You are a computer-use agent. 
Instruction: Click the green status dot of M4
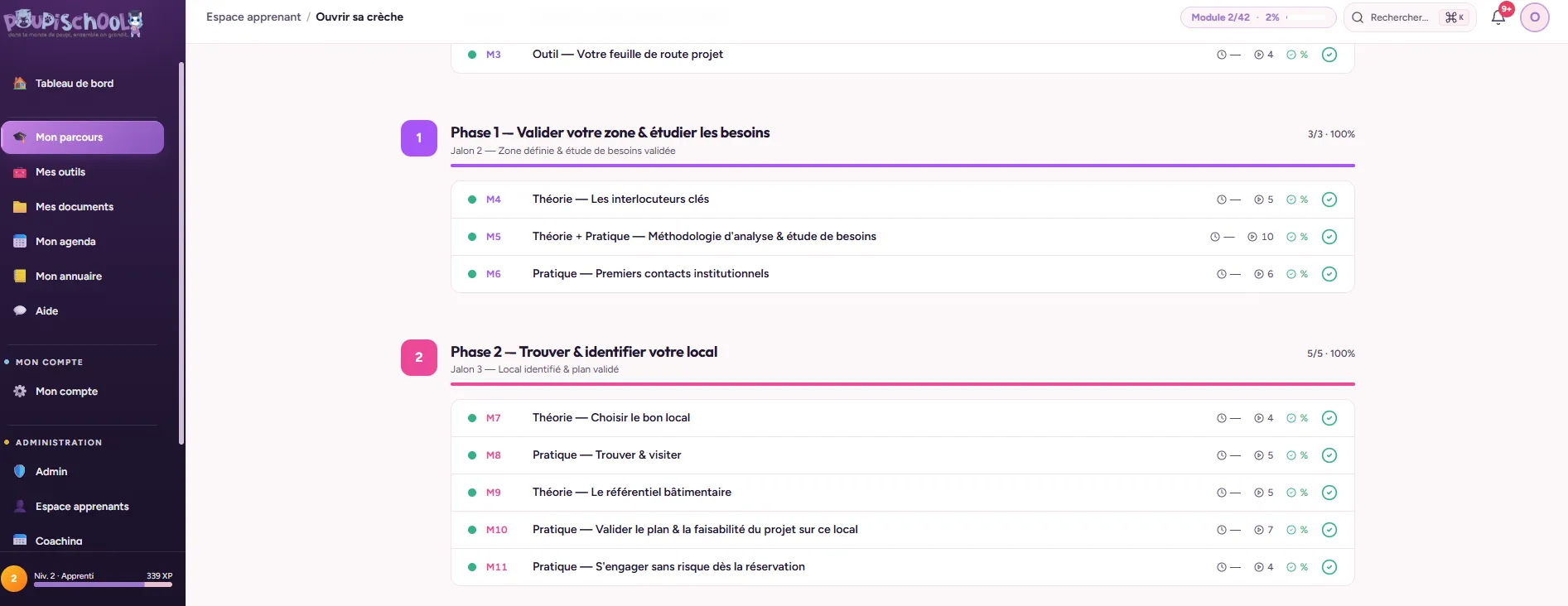click(472, 200)
